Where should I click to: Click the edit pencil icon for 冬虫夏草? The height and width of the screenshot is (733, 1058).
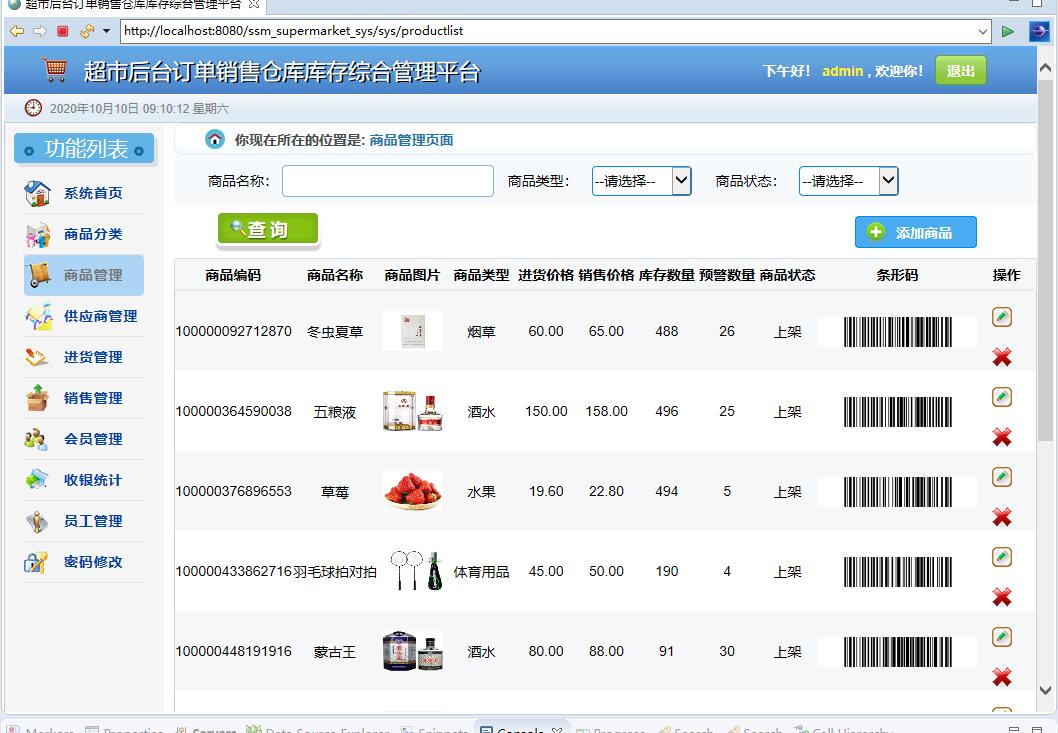click(1001, 317)
